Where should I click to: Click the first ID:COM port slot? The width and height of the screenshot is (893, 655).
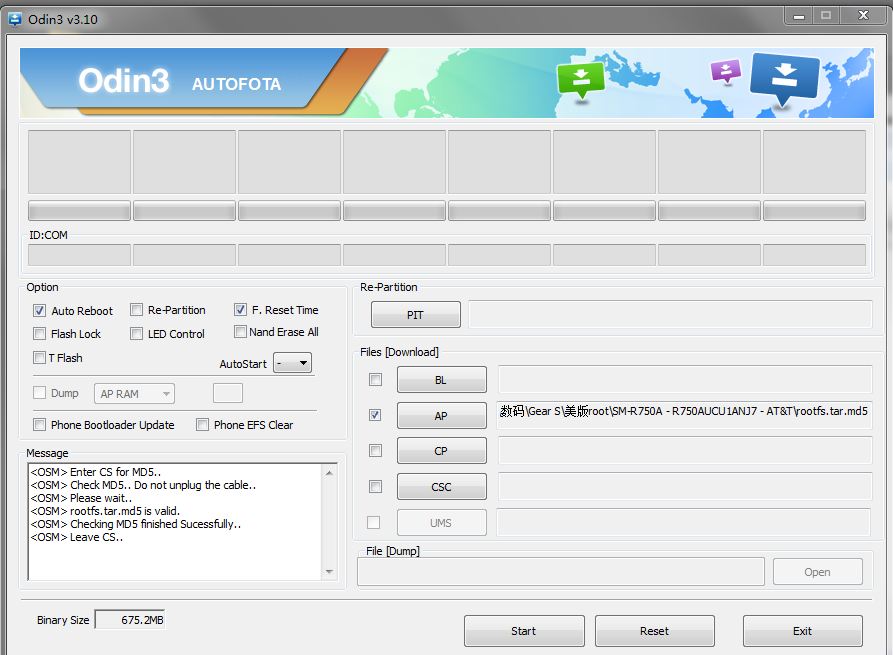coord(79,255)
